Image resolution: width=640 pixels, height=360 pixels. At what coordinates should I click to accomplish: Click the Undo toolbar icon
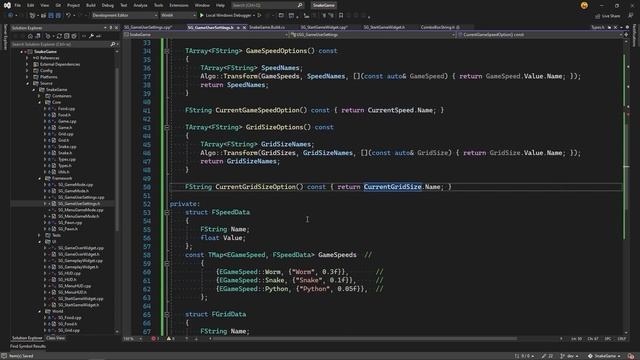(x=68, y=16)
